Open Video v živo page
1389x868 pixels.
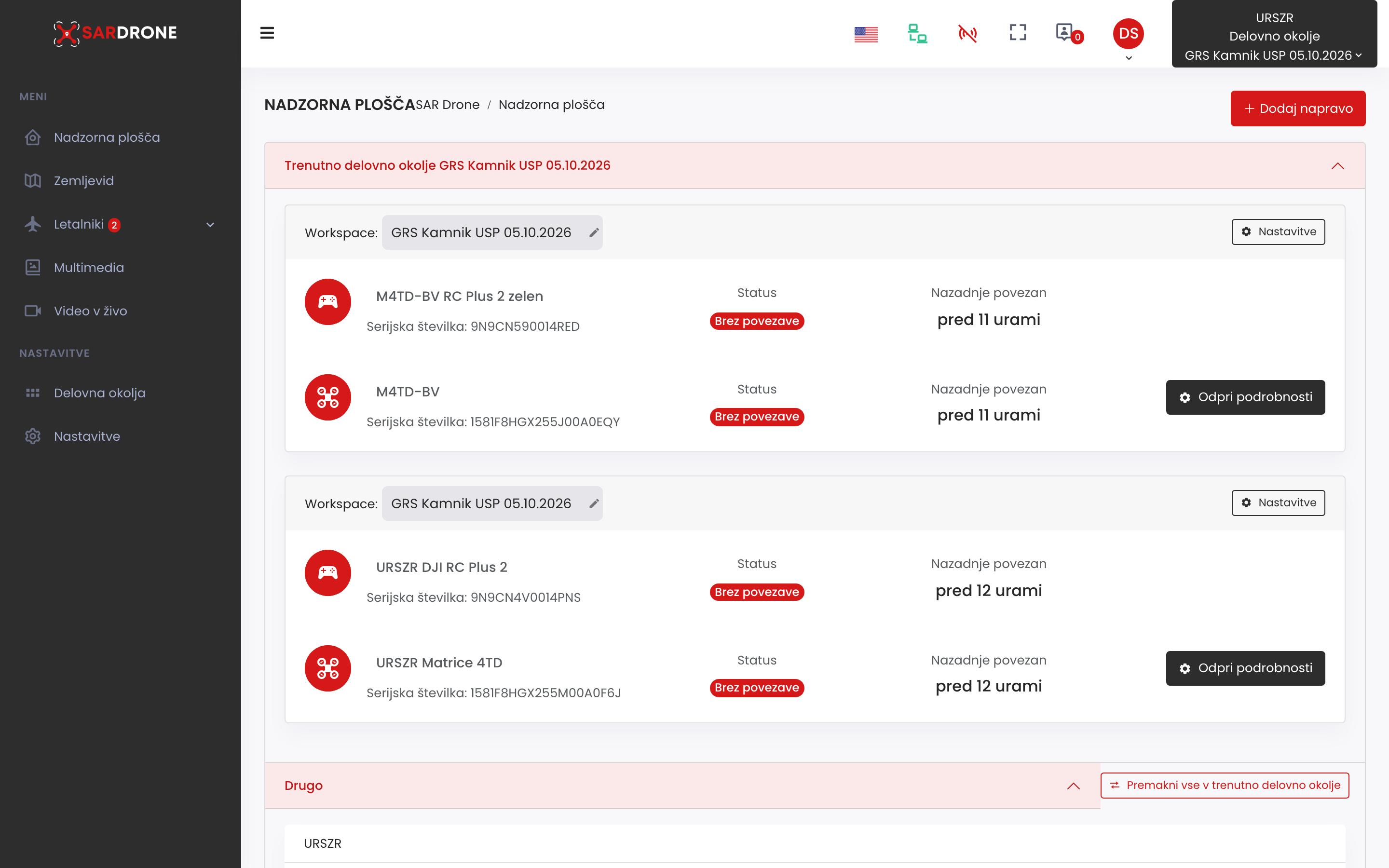click(90, 311)
